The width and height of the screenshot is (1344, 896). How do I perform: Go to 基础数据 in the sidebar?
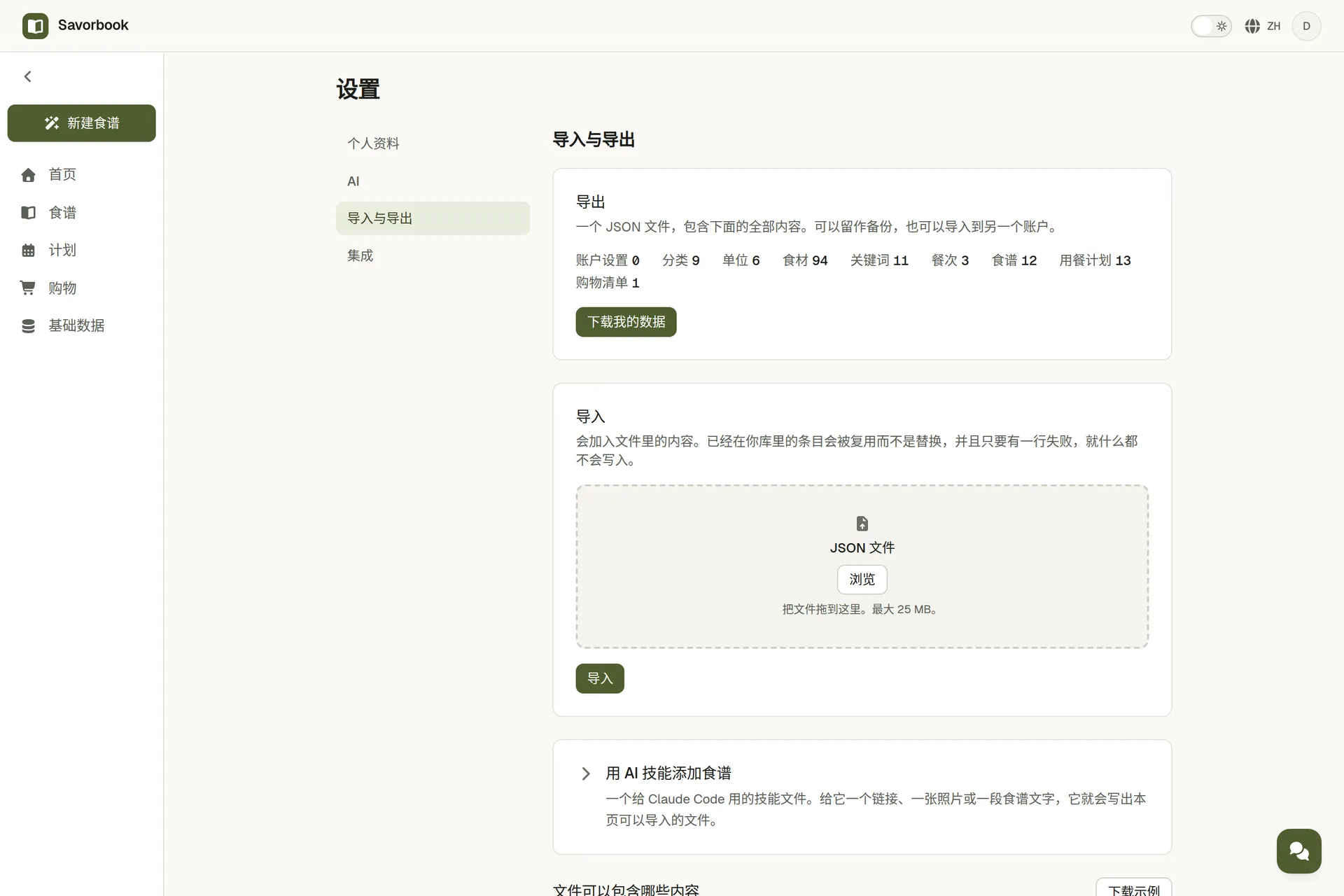(82, 326)
